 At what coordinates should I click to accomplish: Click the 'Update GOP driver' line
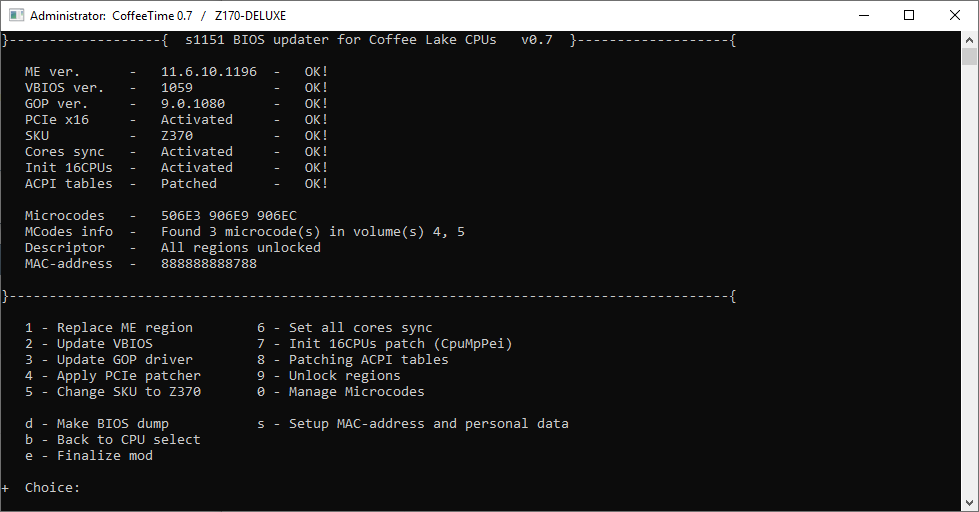pos(109,360)
